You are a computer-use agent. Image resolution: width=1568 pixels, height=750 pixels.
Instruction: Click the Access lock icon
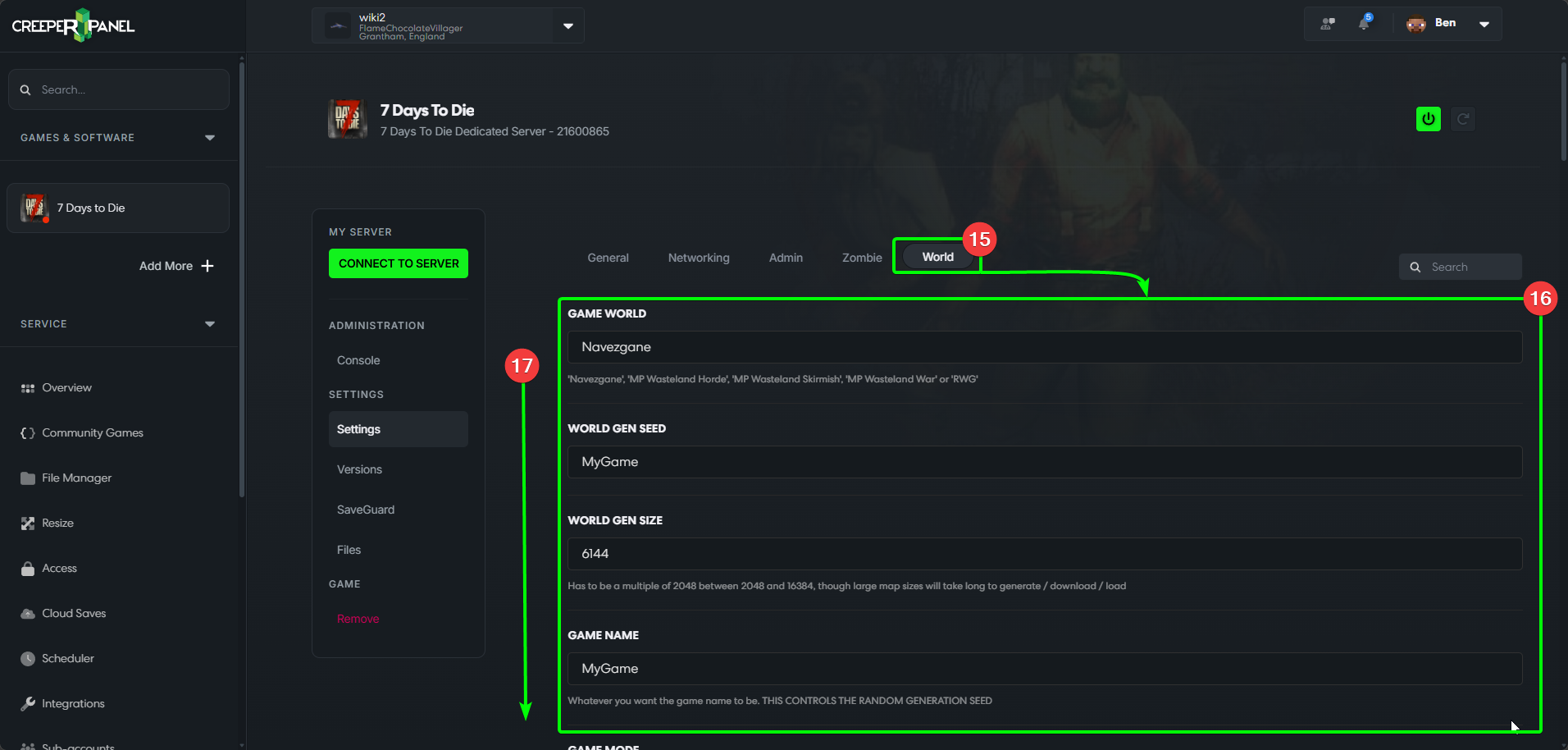pos(27,568)
